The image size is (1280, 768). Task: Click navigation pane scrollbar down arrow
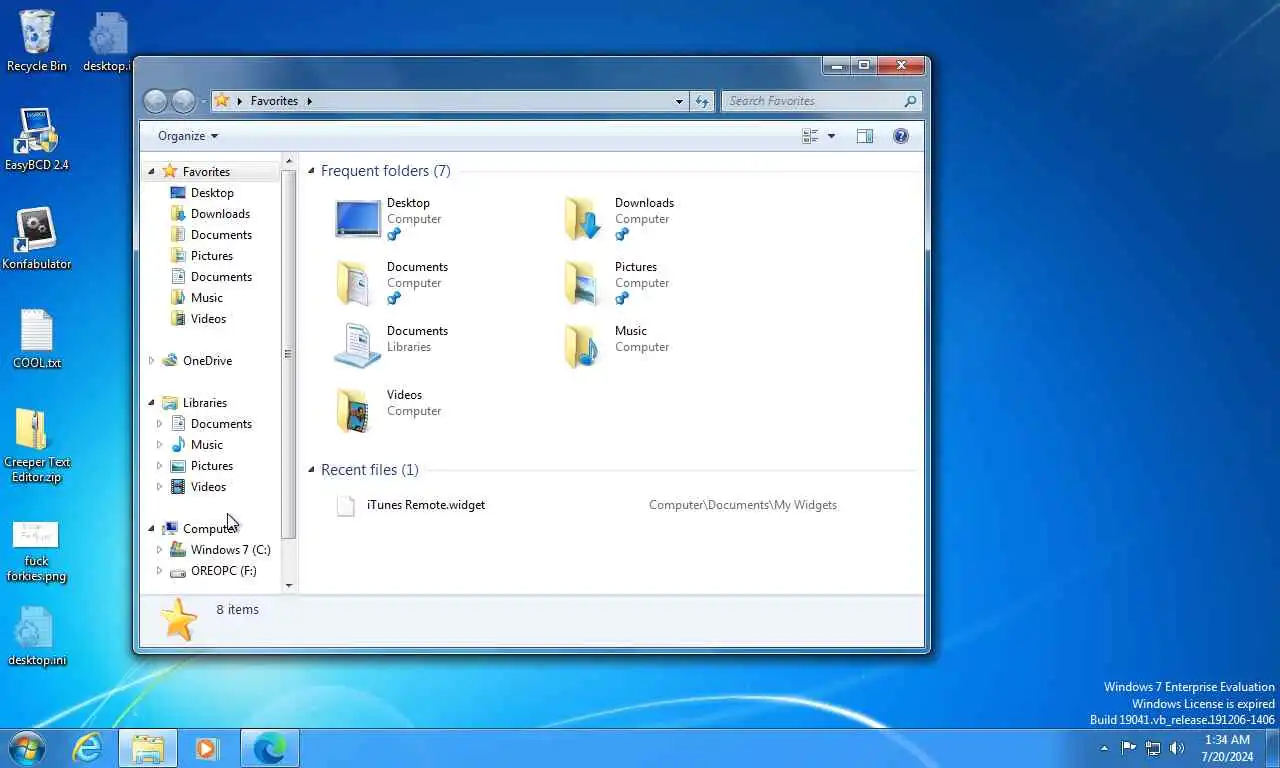click(289, 586)
